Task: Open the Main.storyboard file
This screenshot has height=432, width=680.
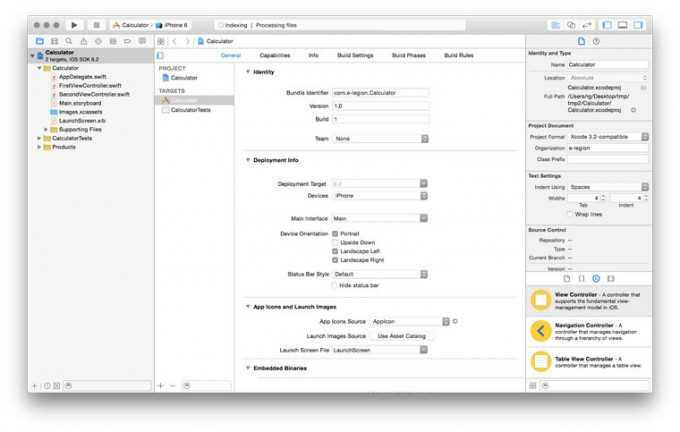Action: (80, 103)
